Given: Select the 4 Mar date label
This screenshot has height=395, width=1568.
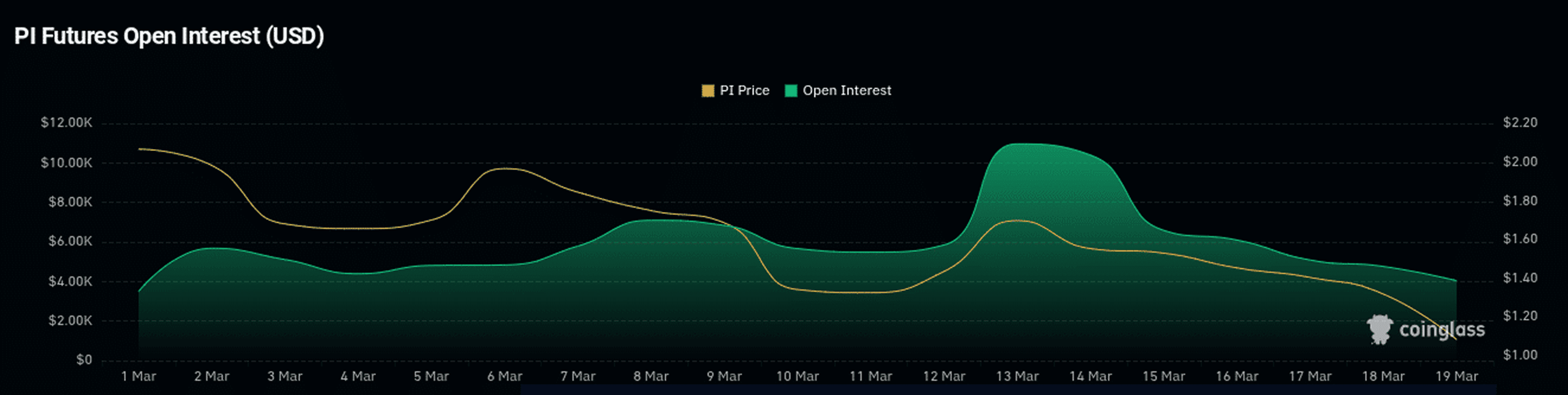Looking at the screenshot, I should tap(358, 377).
